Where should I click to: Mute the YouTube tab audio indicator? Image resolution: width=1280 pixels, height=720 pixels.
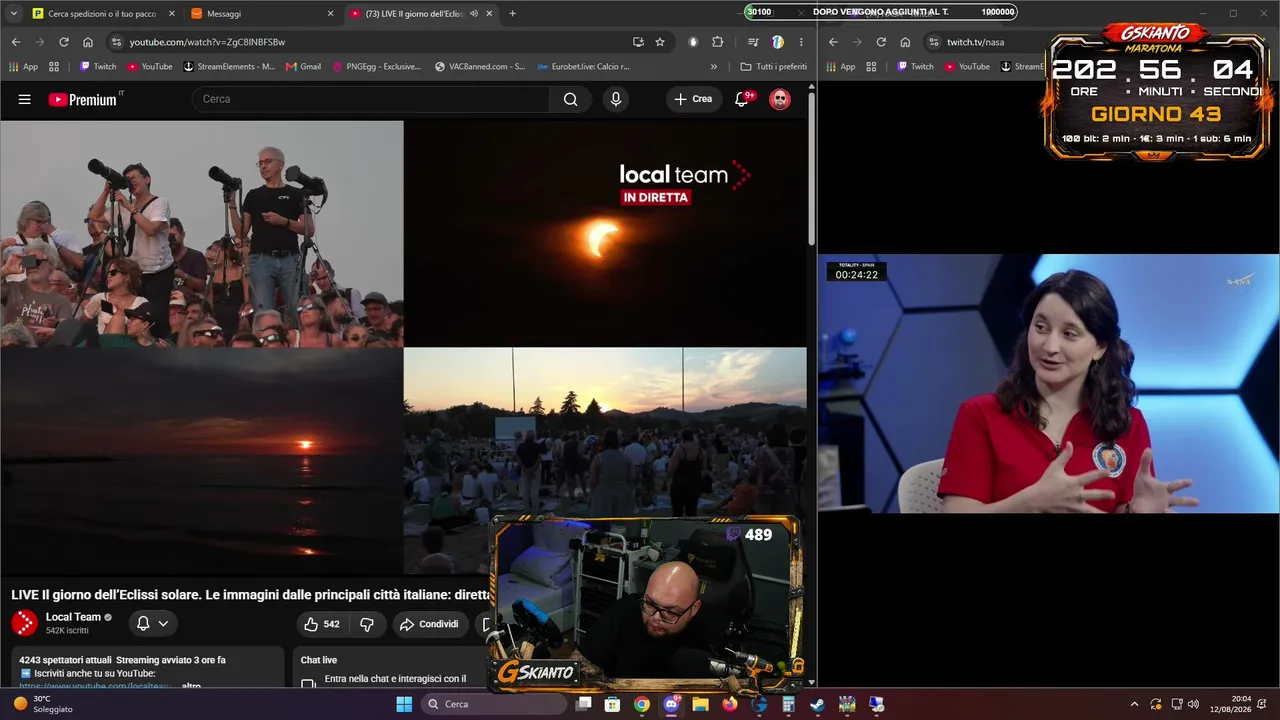click(x=473, y=14)
